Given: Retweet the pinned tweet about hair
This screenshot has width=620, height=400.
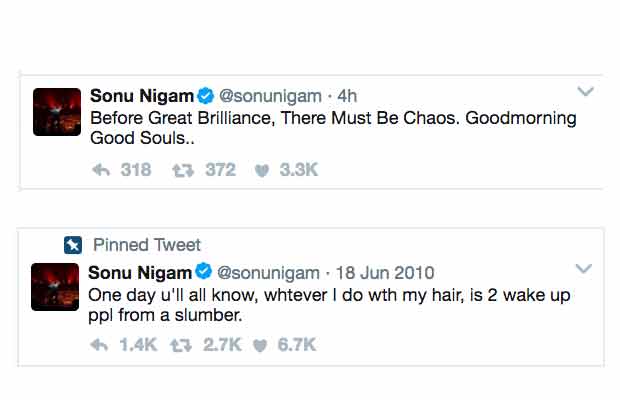Looking at the screenshot, I should point(181,345).
